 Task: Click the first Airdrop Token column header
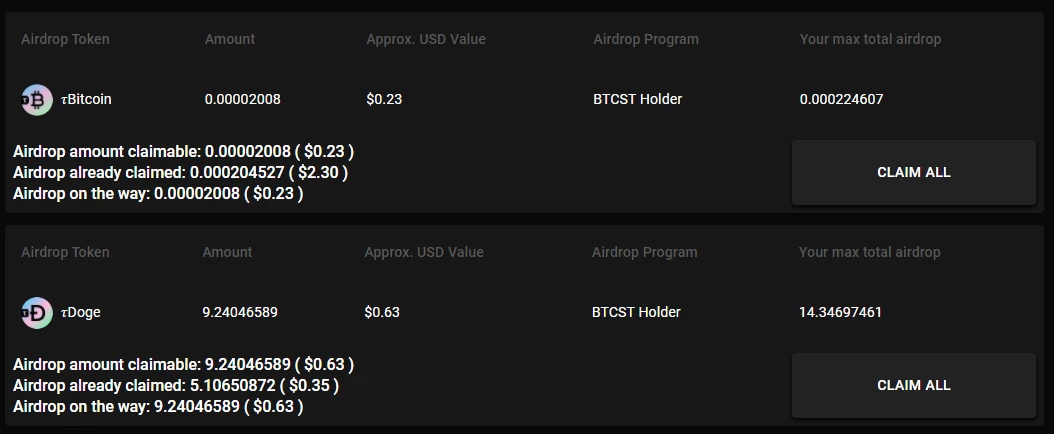point(65,39)
